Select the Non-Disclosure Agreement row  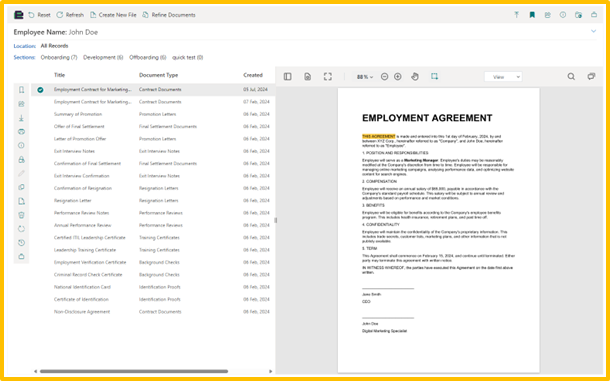(x=153, y=312)
